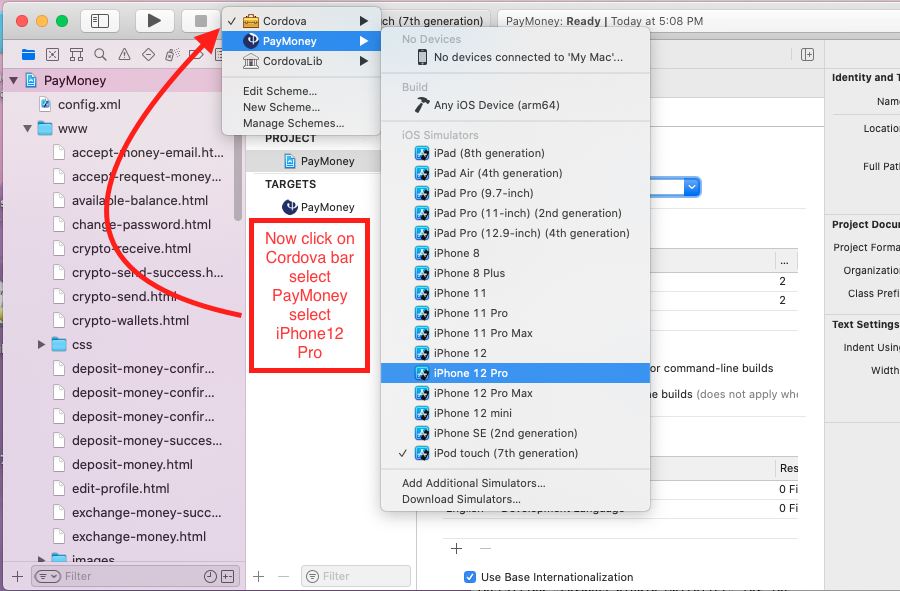
Task: Click the navigator Filter text field
Action: click(115, 576)
